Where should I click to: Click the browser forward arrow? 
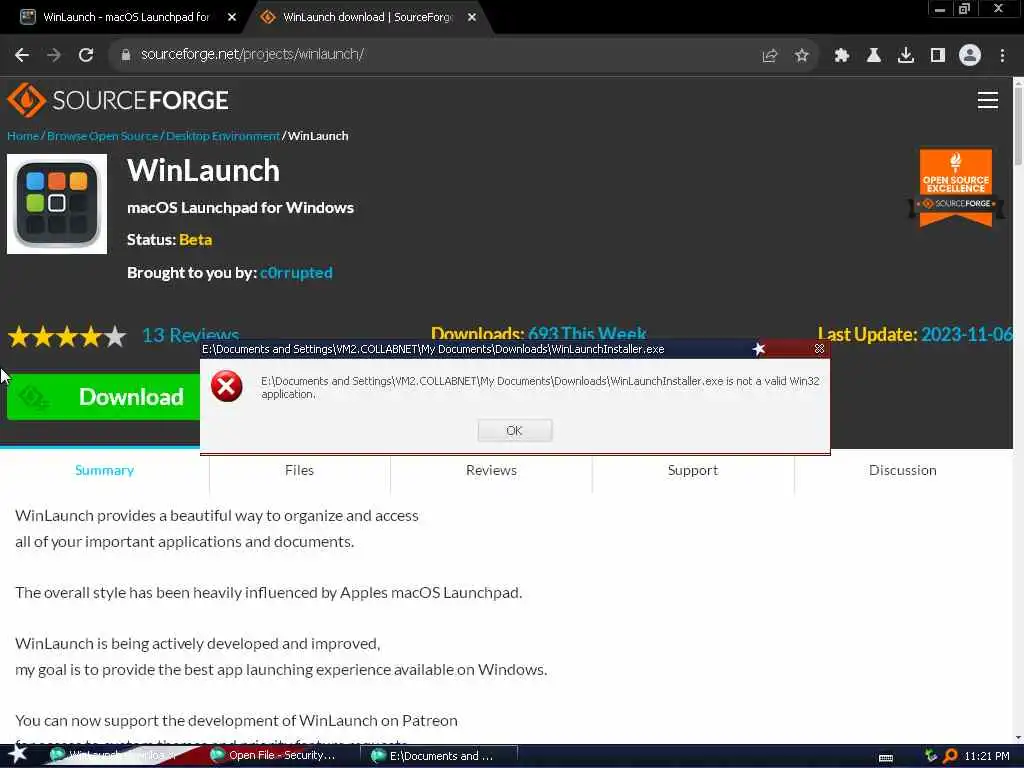click(x=54, y=56)
